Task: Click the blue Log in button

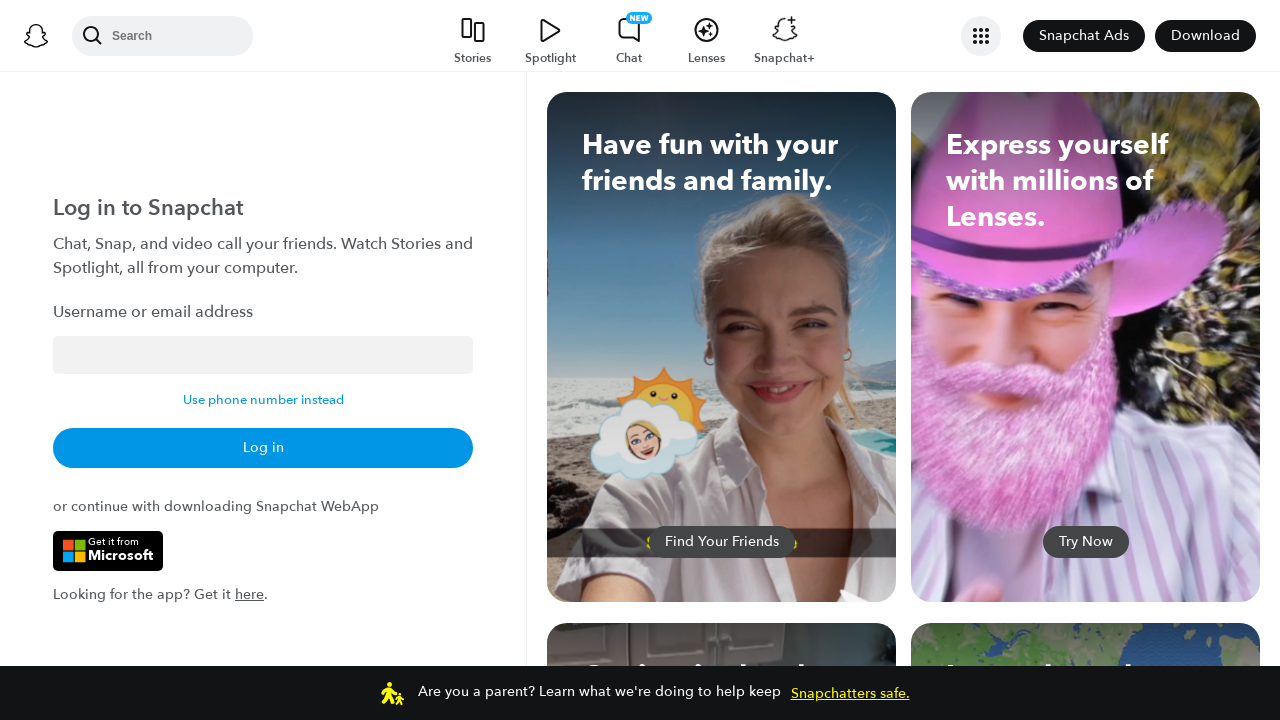Action: point(263,448)
